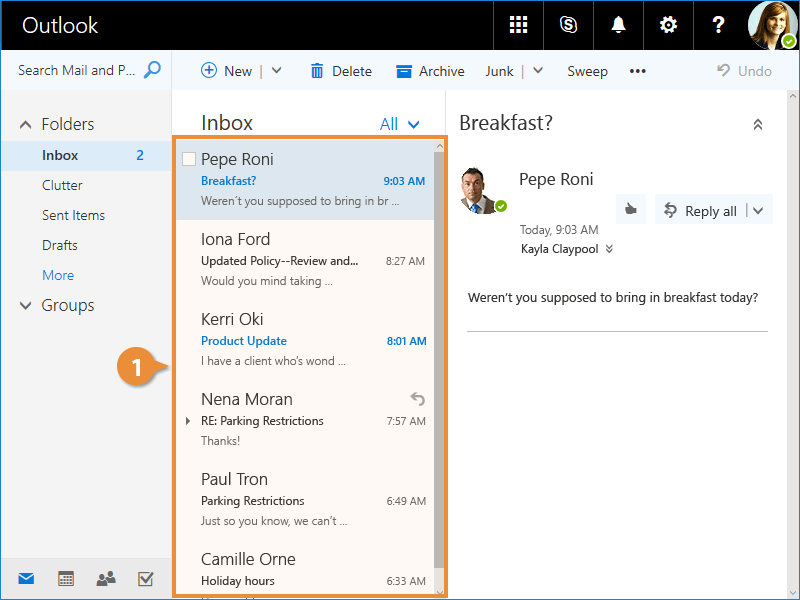Open People from the bottom bar

point(105,578)
